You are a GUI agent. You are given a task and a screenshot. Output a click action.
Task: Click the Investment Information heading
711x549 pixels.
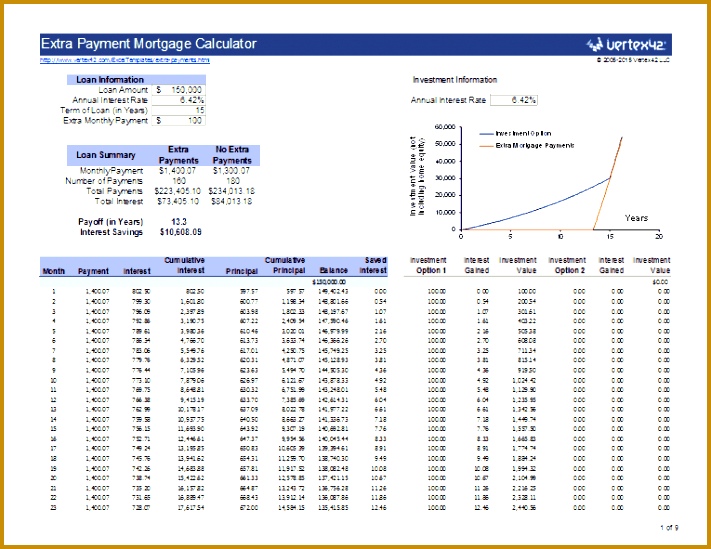tap(455, 80)
